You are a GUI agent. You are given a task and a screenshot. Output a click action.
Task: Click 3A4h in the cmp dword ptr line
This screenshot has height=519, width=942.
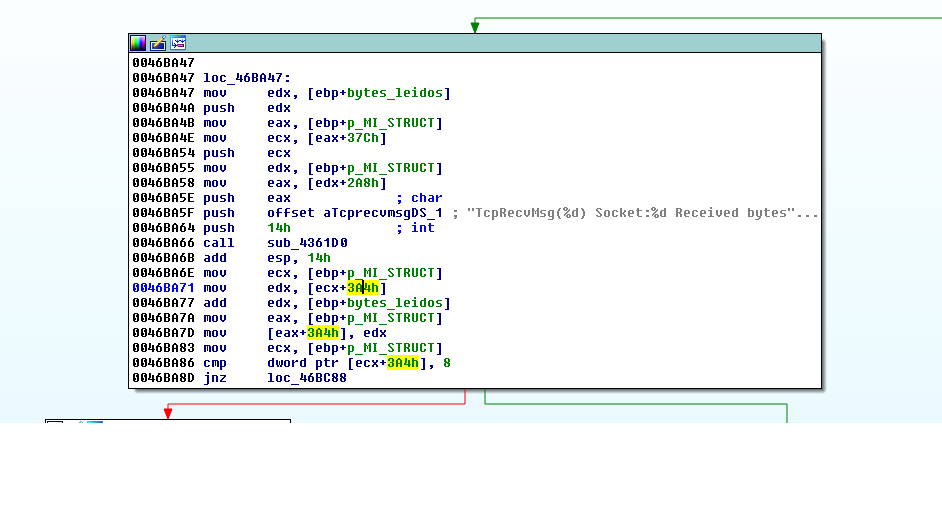tap(403, 363)
